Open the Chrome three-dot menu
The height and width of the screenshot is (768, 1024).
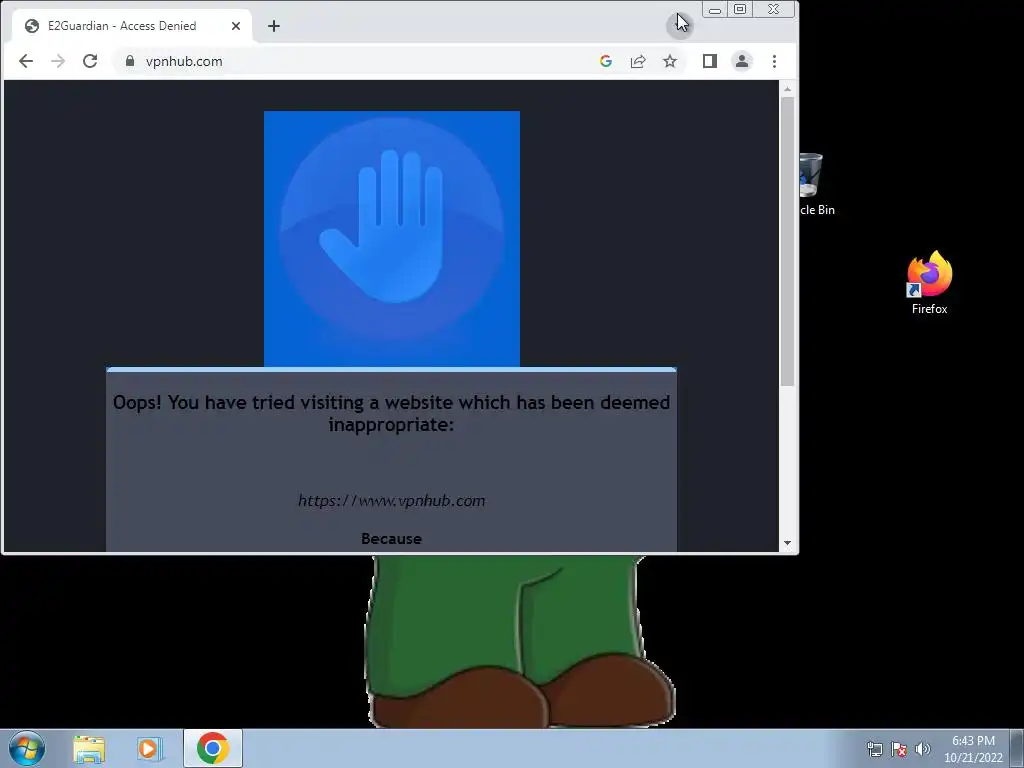click(775, 61)
